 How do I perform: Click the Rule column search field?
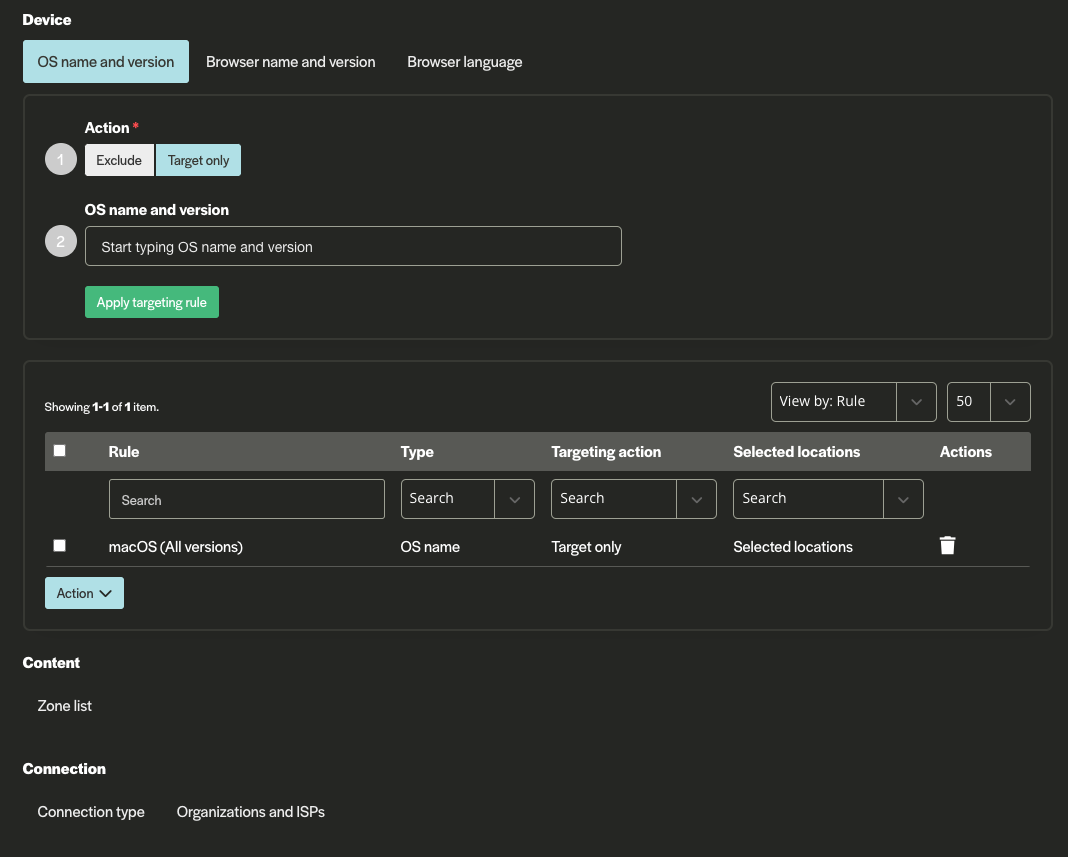(246, 499)
